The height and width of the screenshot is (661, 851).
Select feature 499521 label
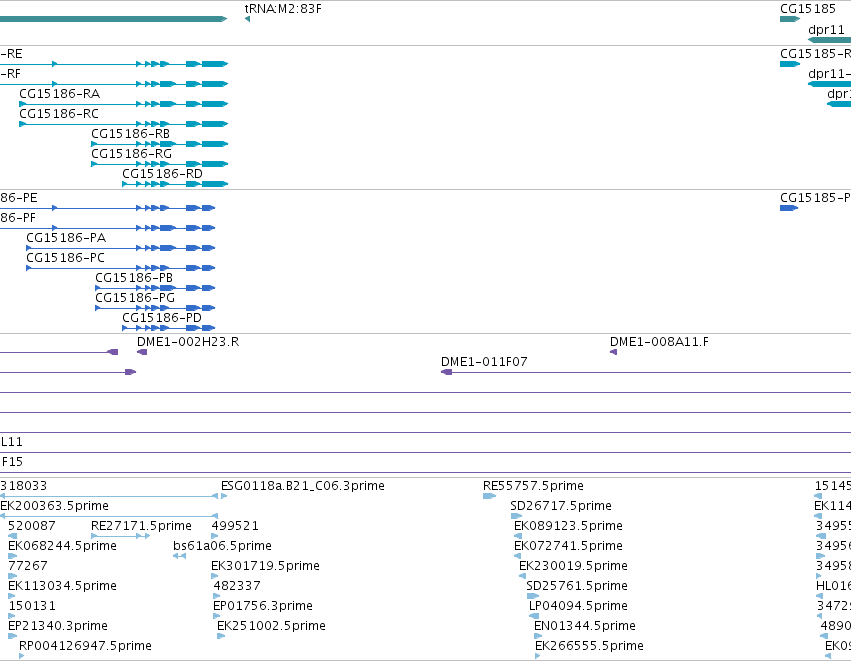pyautogui.click(x=235, y=526)
